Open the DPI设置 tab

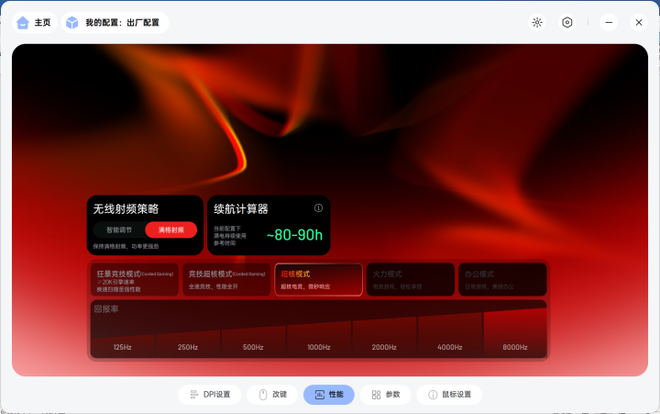(x=210, y=395)
